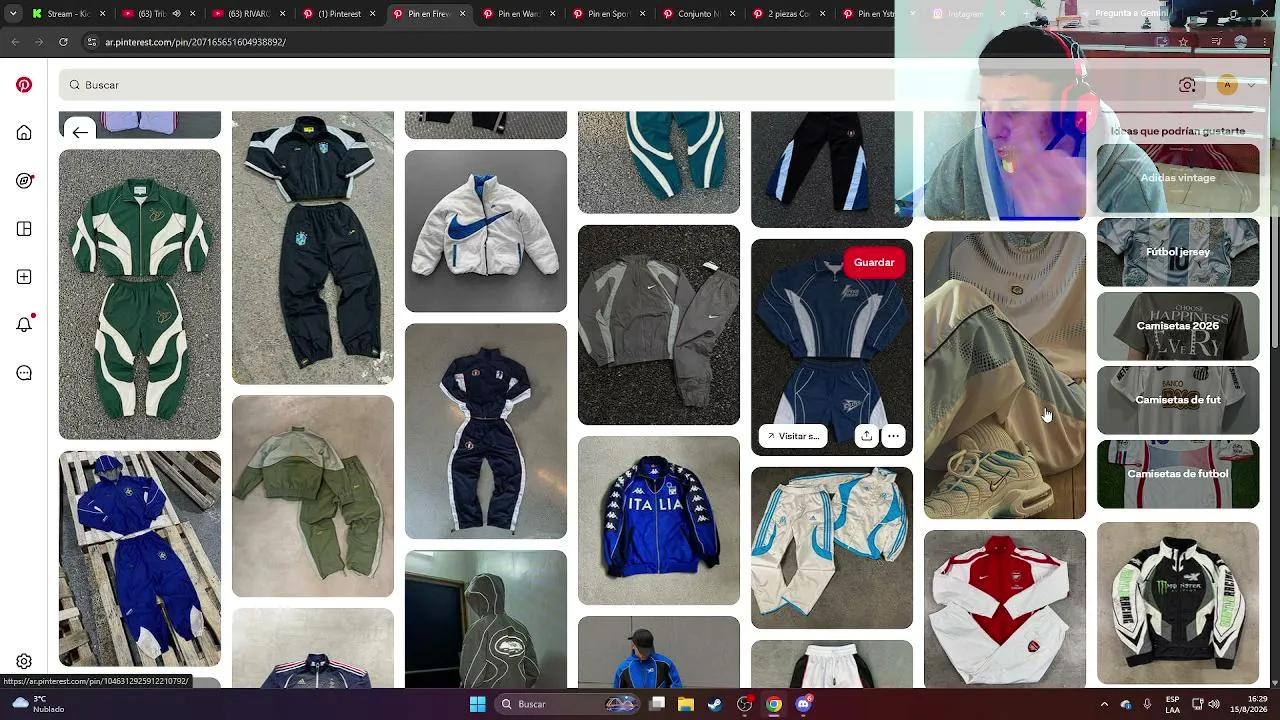Switch to the Pin en War tab
This screenshot has width=1280, height=720.
point(520,14)
